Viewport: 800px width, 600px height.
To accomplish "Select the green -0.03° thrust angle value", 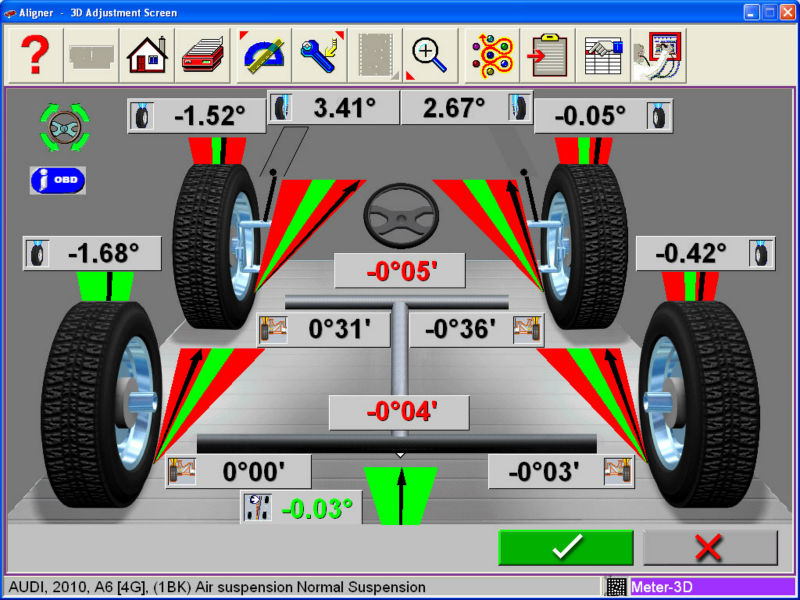I will [x=317, y=509].
